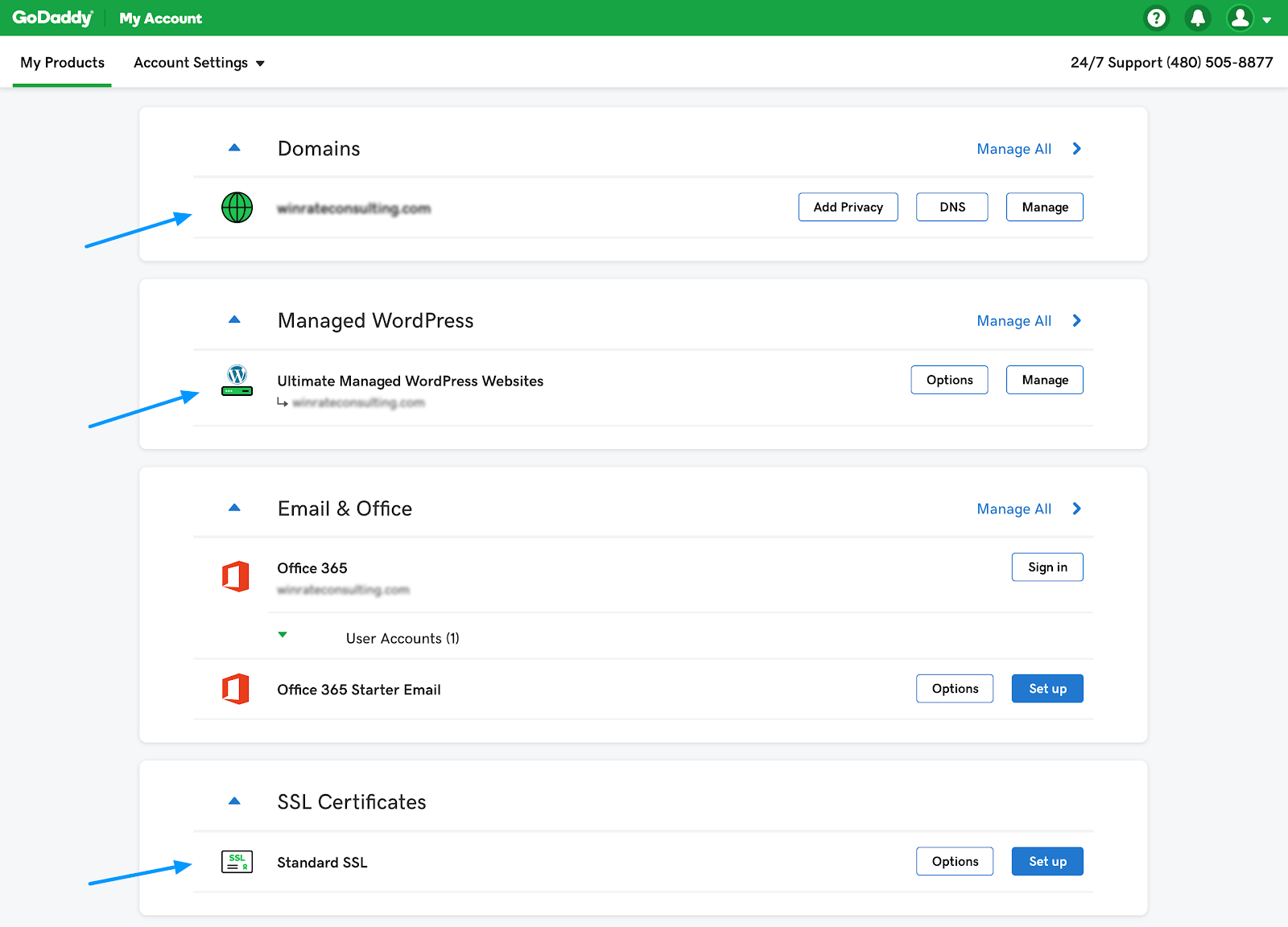This screenshot has width=1288, height=927.
Task: Click Manage for Ultimate Managed WordPress Websites
Action: tap(1045, 380)
